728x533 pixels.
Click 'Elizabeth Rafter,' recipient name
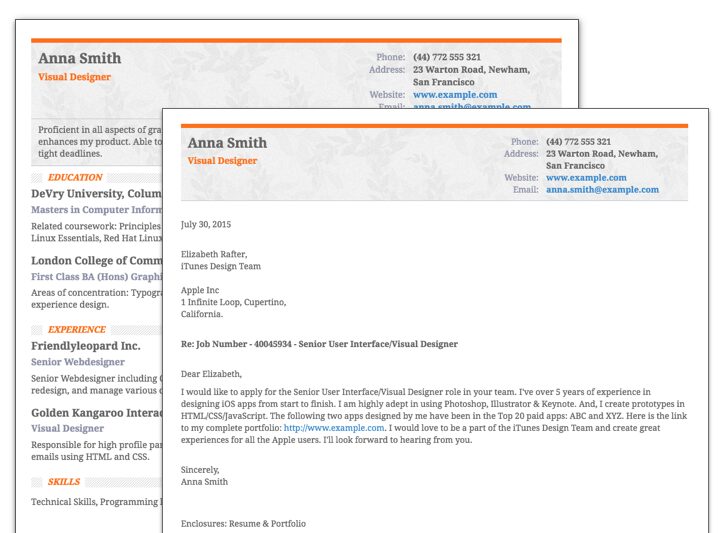[214, 254]
